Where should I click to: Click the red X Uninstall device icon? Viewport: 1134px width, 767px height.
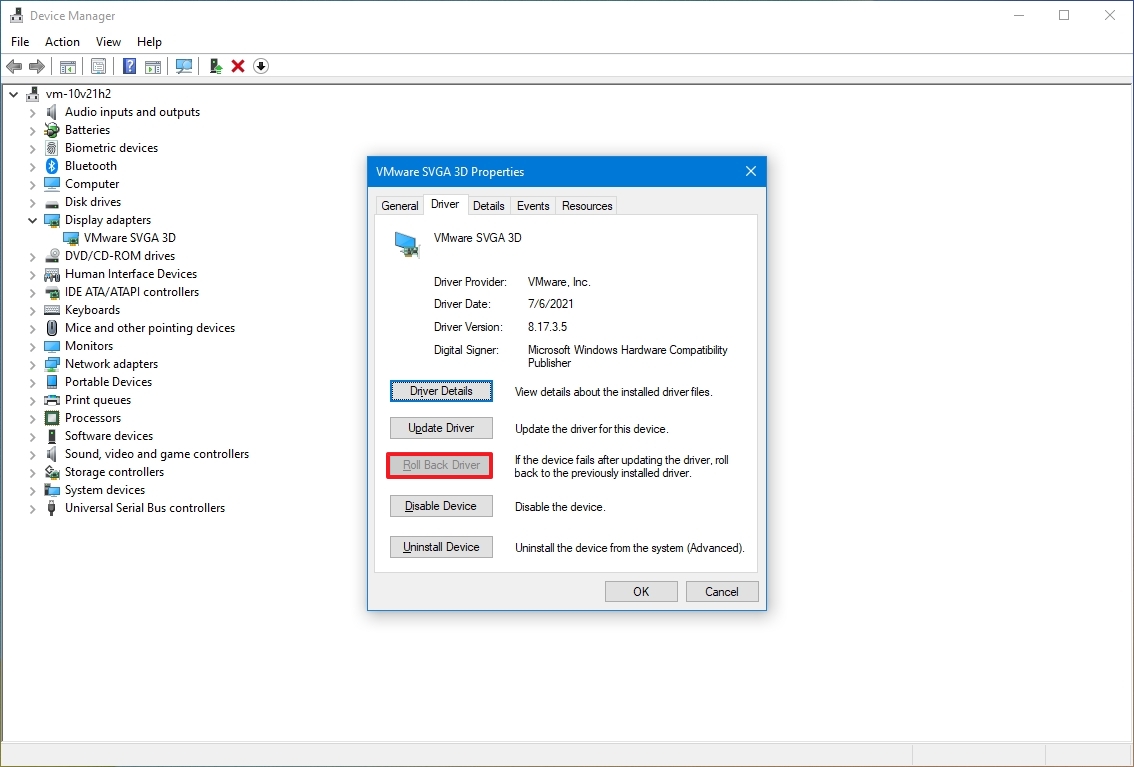coord(238,67)
